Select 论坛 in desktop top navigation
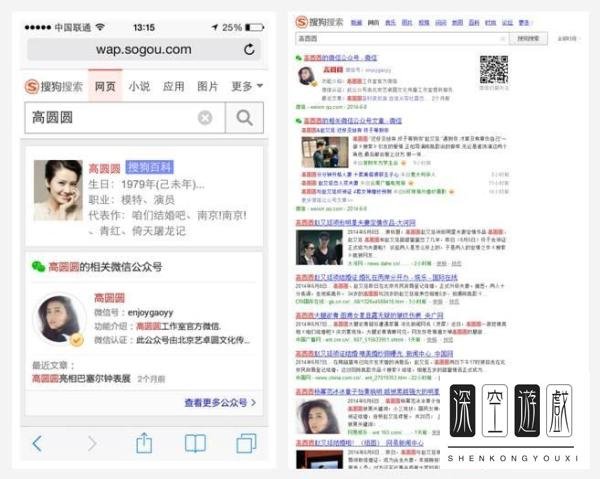This screenshot has width=600, height=479. click(x=507, y=23)
